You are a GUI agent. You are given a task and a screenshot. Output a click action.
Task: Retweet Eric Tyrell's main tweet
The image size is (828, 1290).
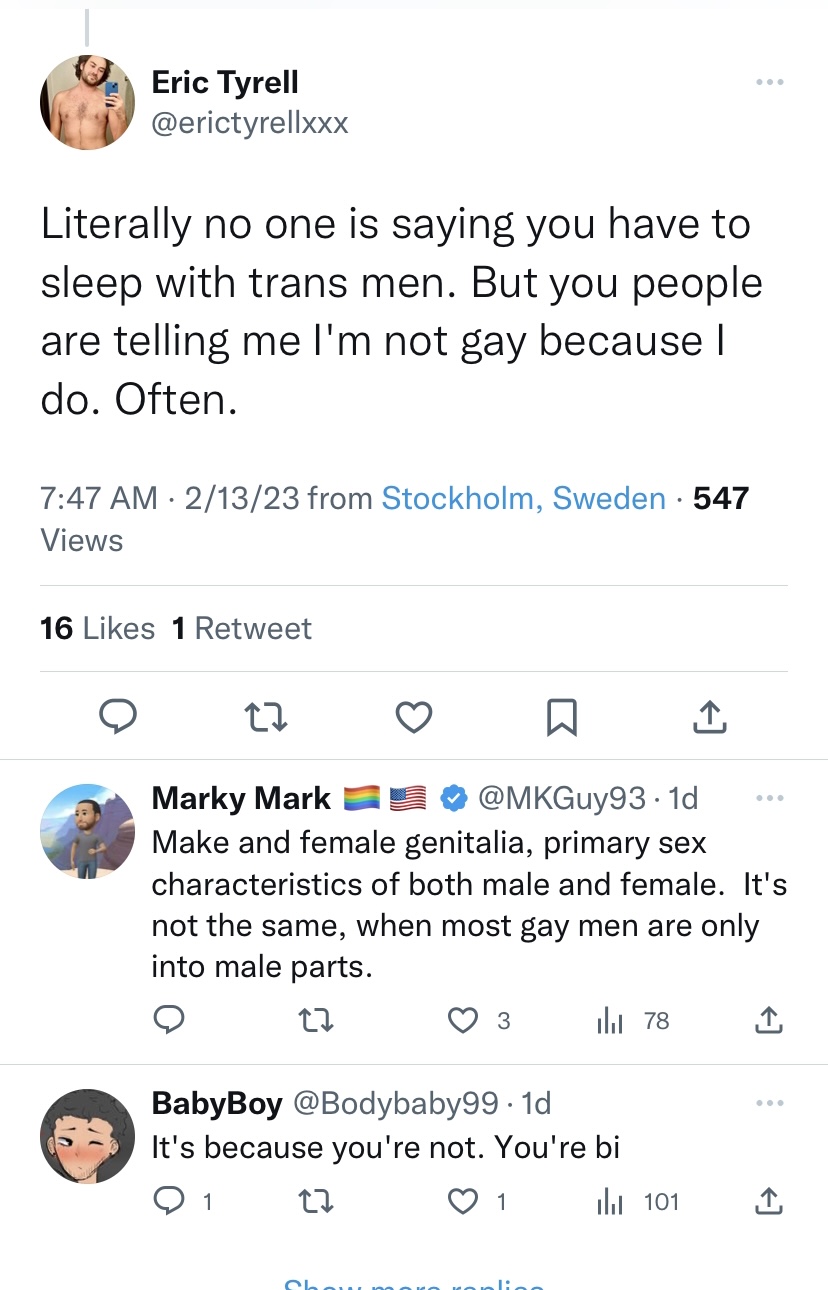(x=266, y=716)
